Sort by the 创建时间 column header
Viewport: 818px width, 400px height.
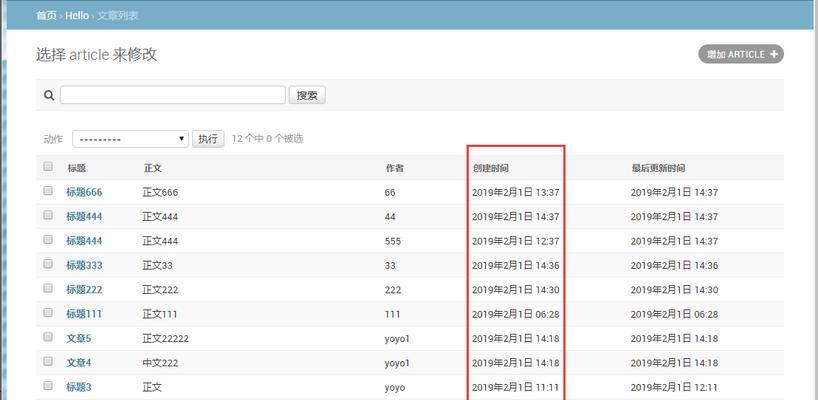tap(490, 168)
